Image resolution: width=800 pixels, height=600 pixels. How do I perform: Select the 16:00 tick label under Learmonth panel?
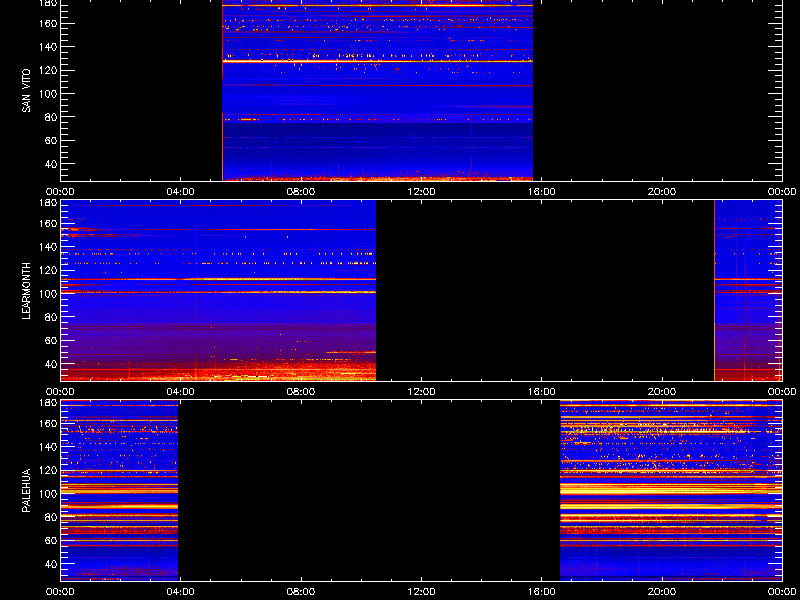point(542,392)
